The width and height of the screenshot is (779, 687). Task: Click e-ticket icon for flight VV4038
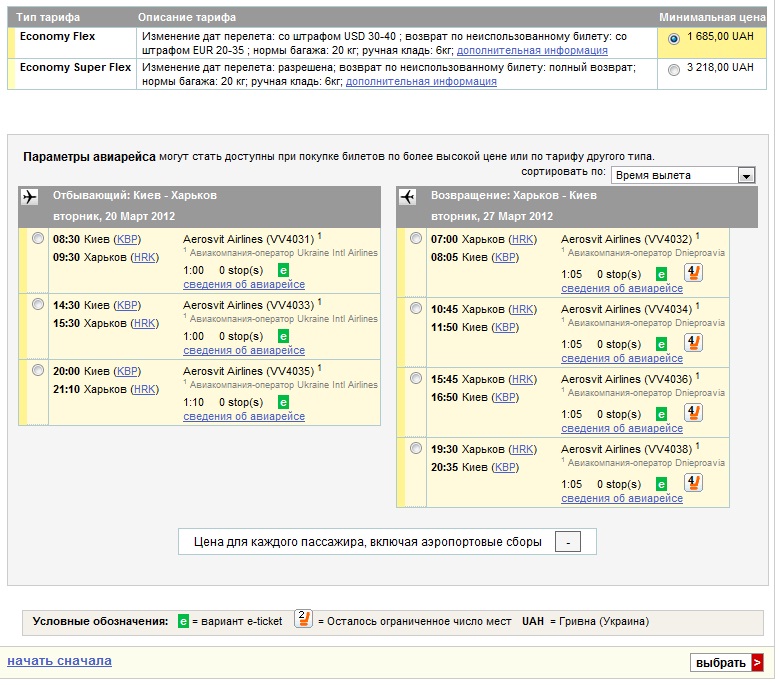pos(661,484)
